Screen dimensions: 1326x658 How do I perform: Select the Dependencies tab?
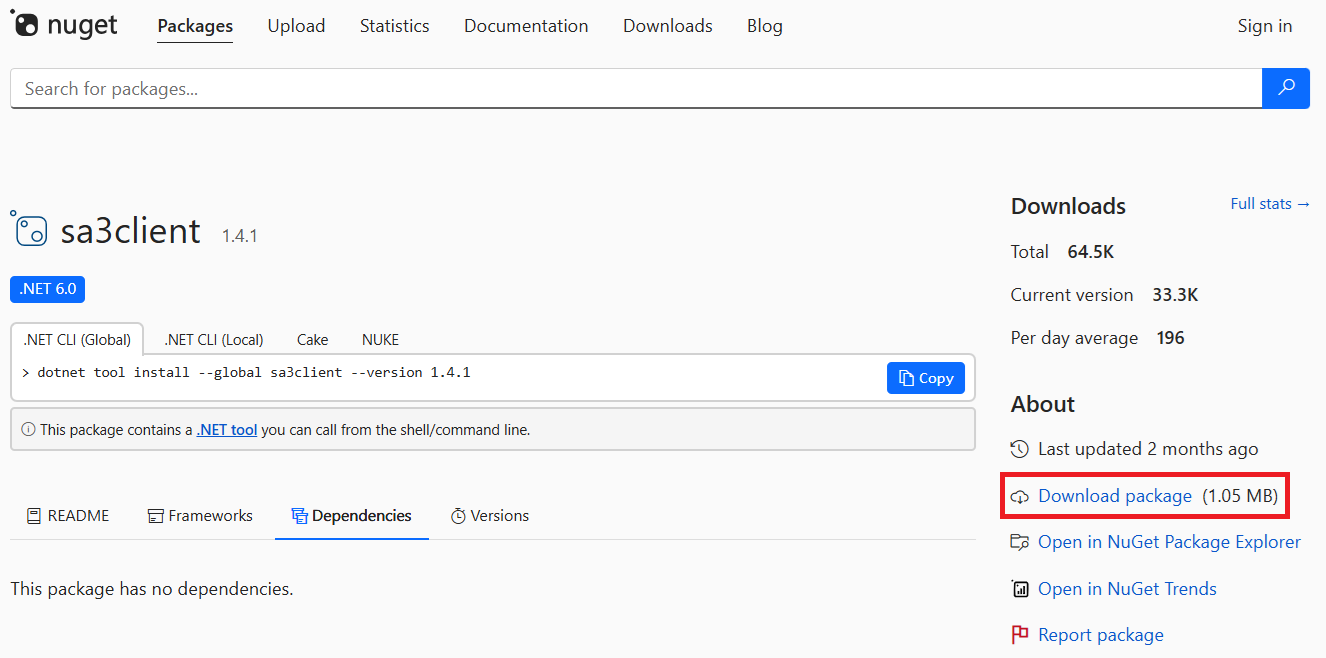pos(352,516)
